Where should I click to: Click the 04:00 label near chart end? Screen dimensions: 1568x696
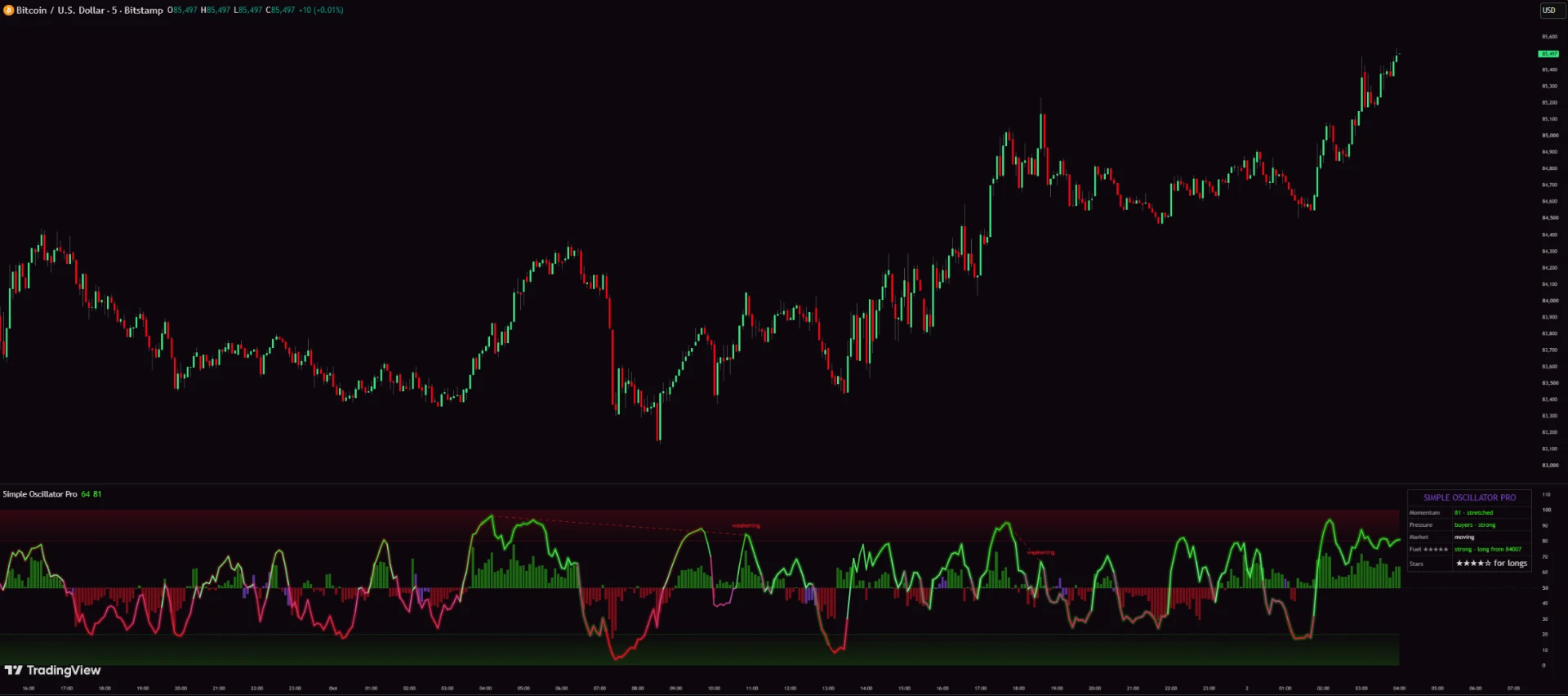coord(1399,689)
